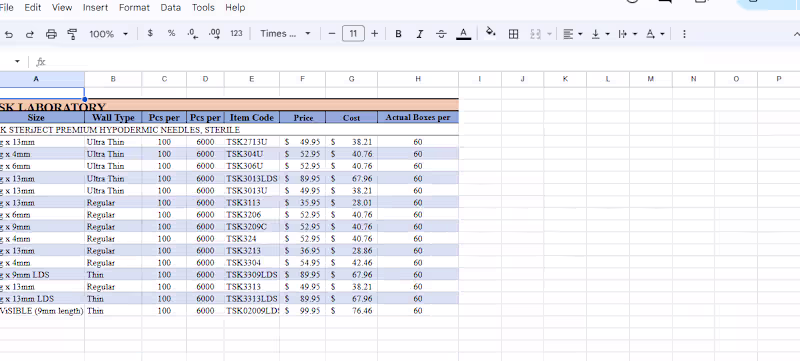
Task: Select cell with price 99.95
Action: [x=303, y=311]
